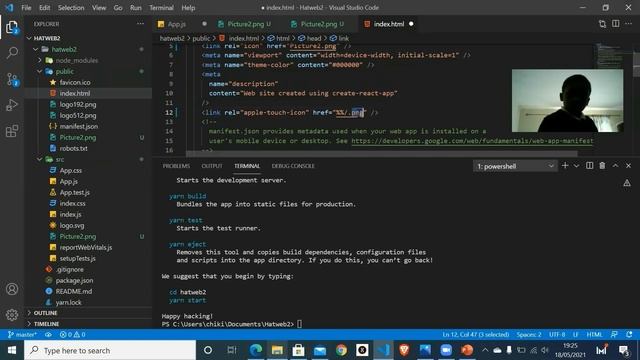Open Zoom from taskbar
Screen dimensions: 640x360
tap(446, 350)
